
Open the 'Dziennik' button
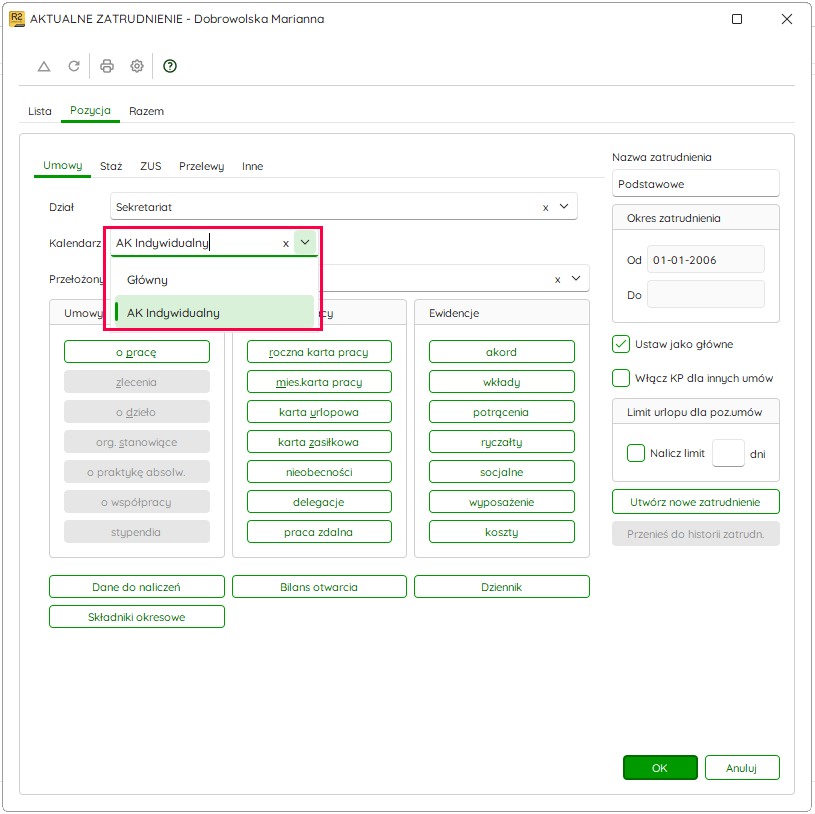point(502,587)
